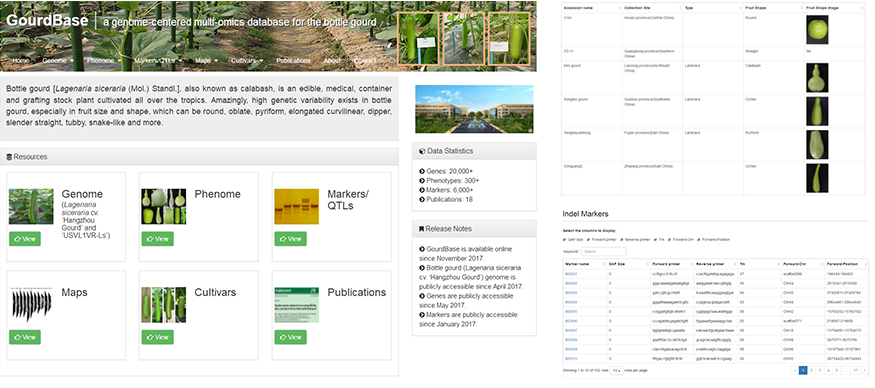This screenshot has width=875, height=388.
Task: Click the round gourd fruit shape image
Action: point(817,30)
